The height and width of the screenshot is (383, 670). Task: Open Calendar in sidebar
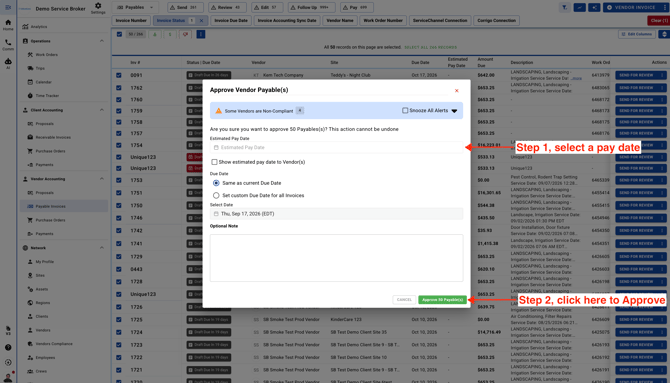(43, 82)
